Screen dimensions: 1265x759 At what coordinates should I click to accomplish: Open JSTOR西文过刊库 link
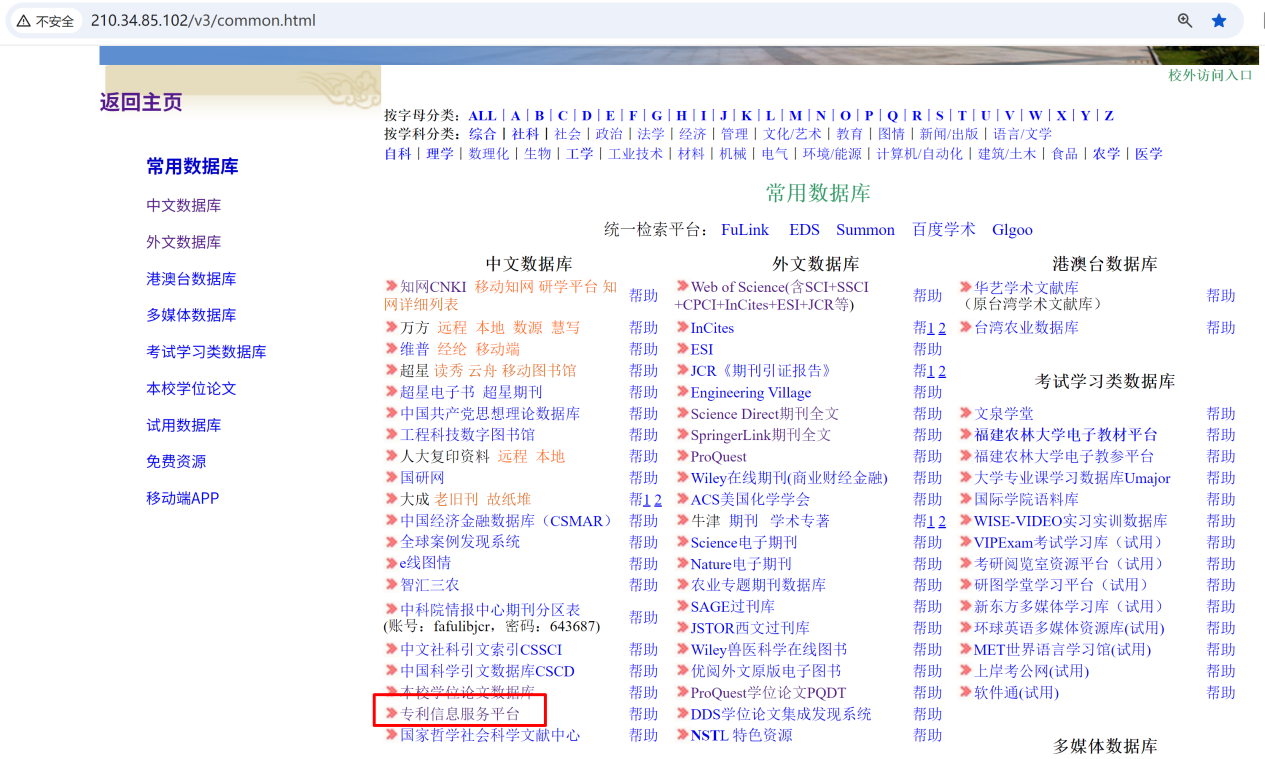coord(750,628)
